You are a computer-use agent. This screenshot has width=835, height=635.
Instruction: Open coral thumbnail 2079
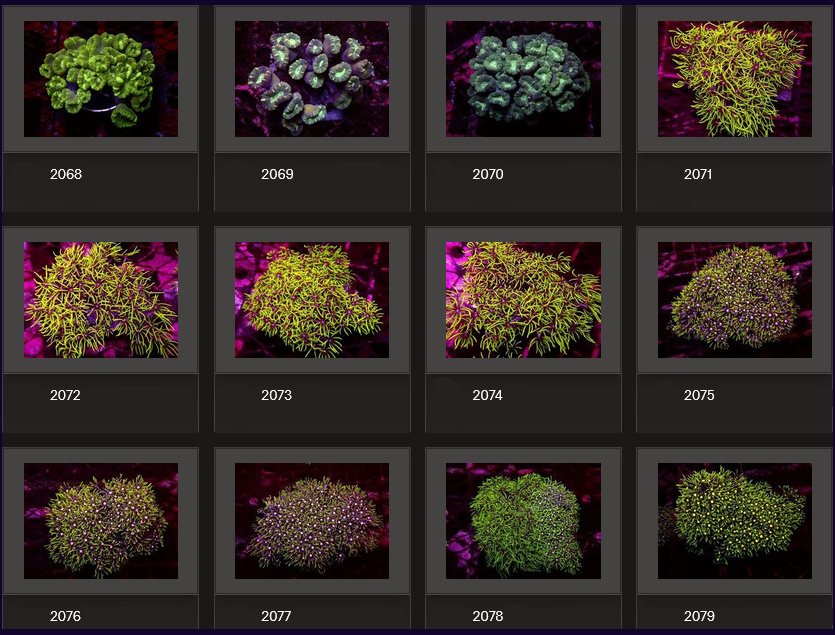pos(735,521)
